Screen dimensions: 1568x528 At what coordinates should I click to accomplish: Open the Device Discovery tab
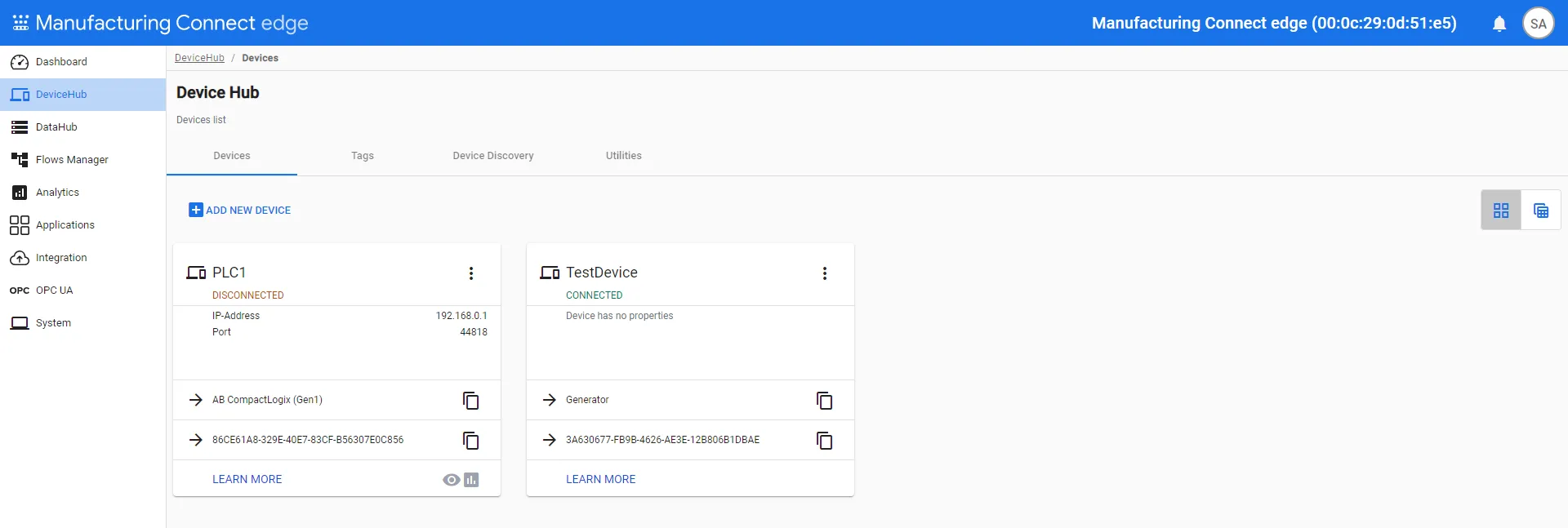point(493,156)
